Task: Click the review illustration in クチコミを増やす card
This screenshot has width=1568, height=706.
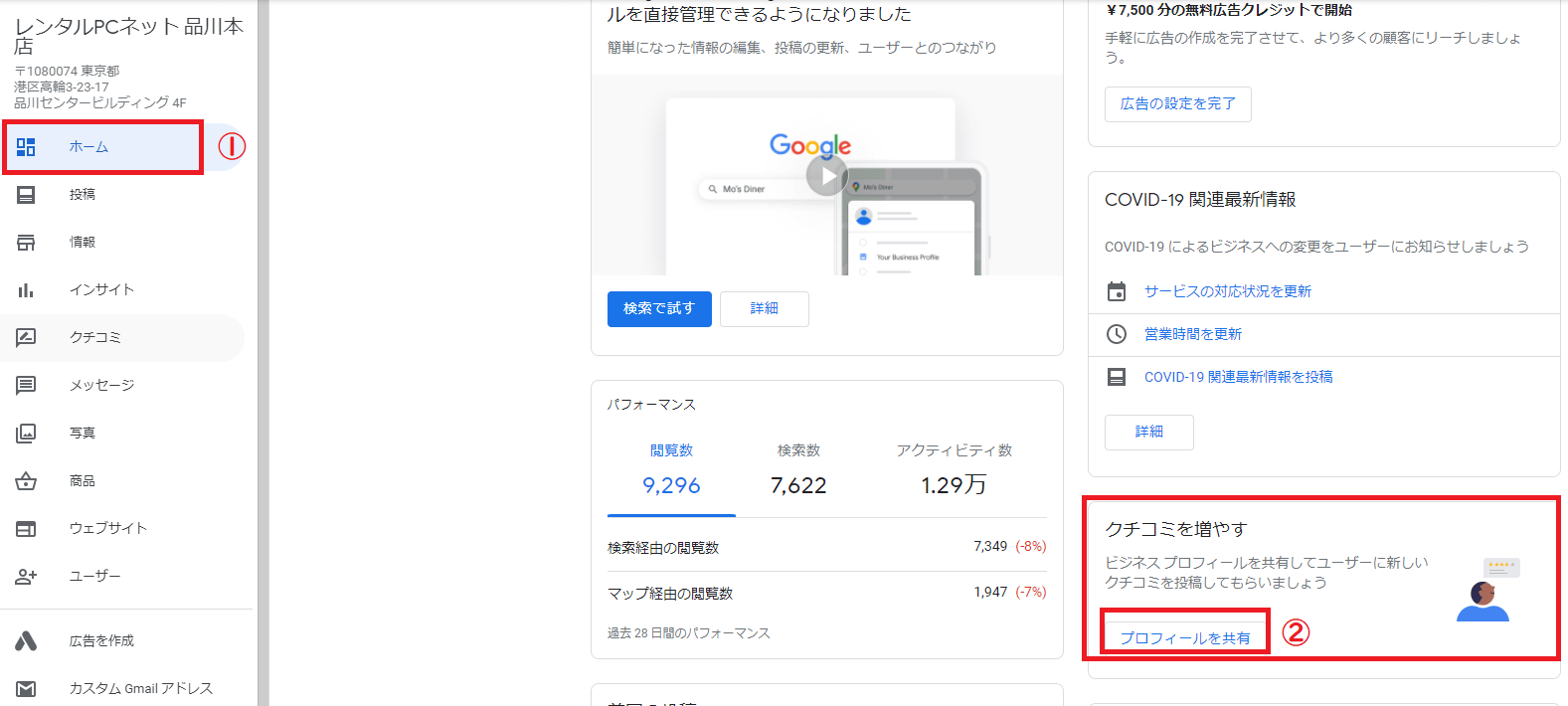Action: click(1487, 590)
